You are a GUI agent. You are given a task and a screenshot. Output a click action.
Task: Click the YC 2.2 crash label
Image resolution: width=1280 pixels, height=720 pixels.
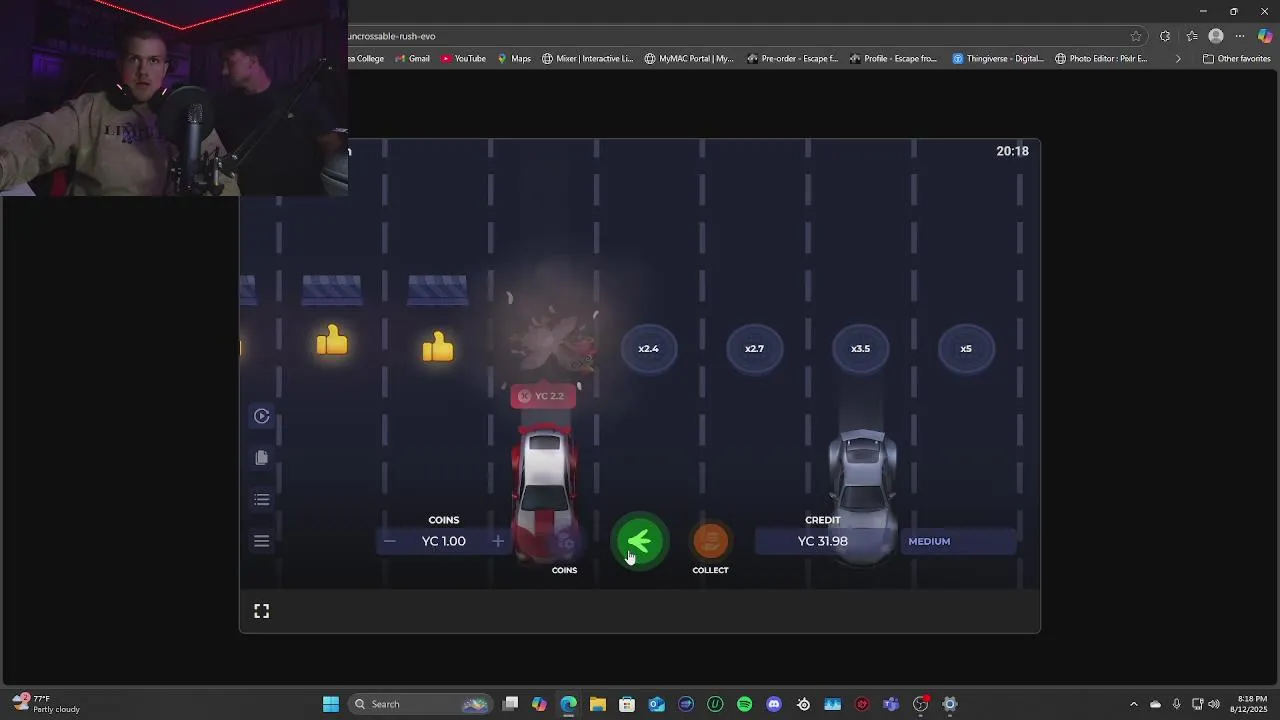click(x=544, y=396)
